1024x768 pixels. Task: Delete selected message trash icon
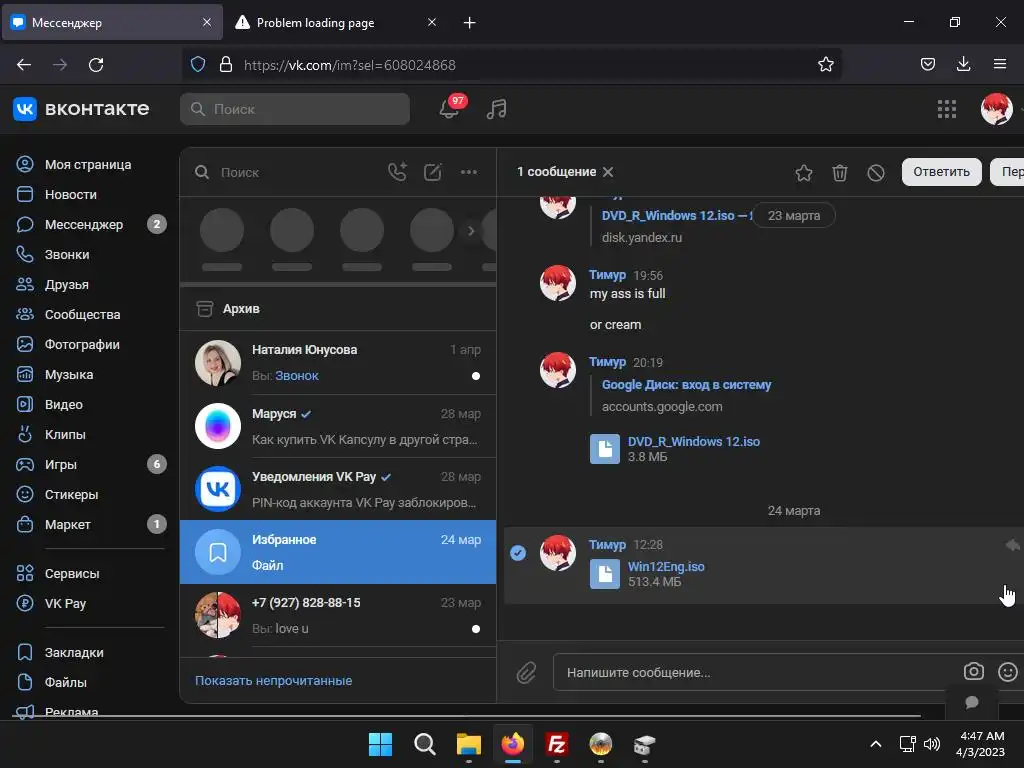(840, 172)
